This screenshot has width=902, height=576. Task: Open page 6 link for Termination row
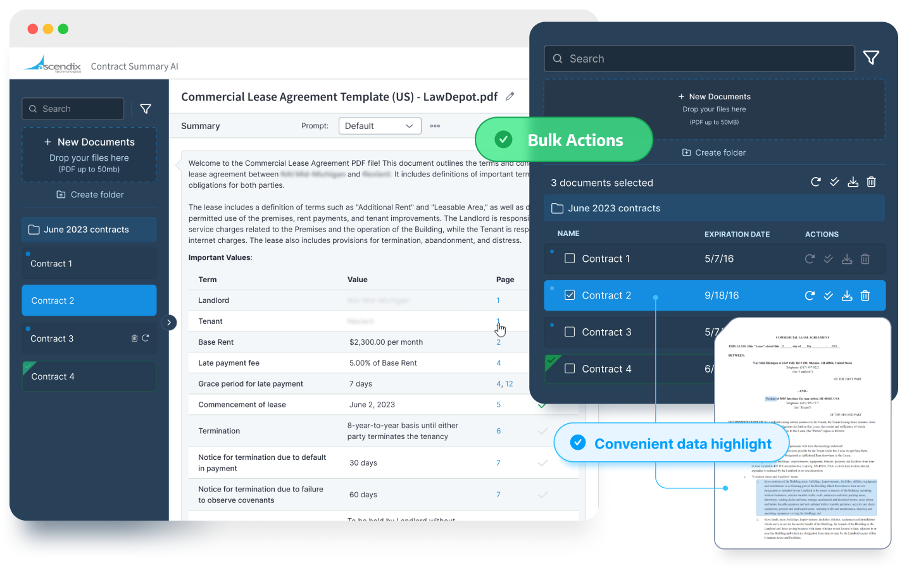pos(498,431)
